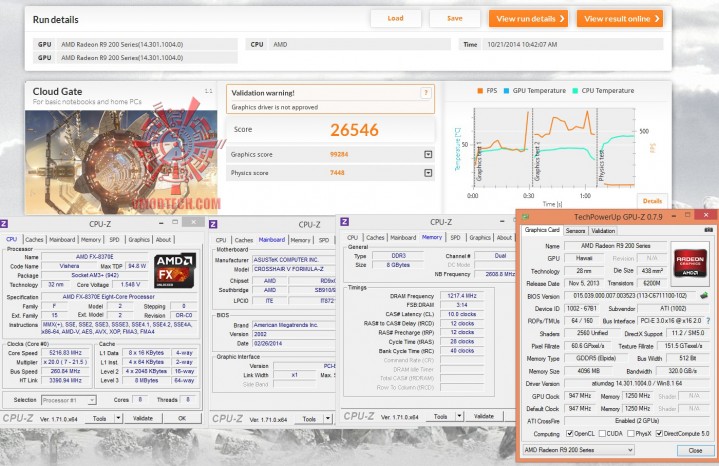Screen dimensions: 719x466
Task: Click the AMD FX logo in CPU-Z
Action: (x=175, y=271)
